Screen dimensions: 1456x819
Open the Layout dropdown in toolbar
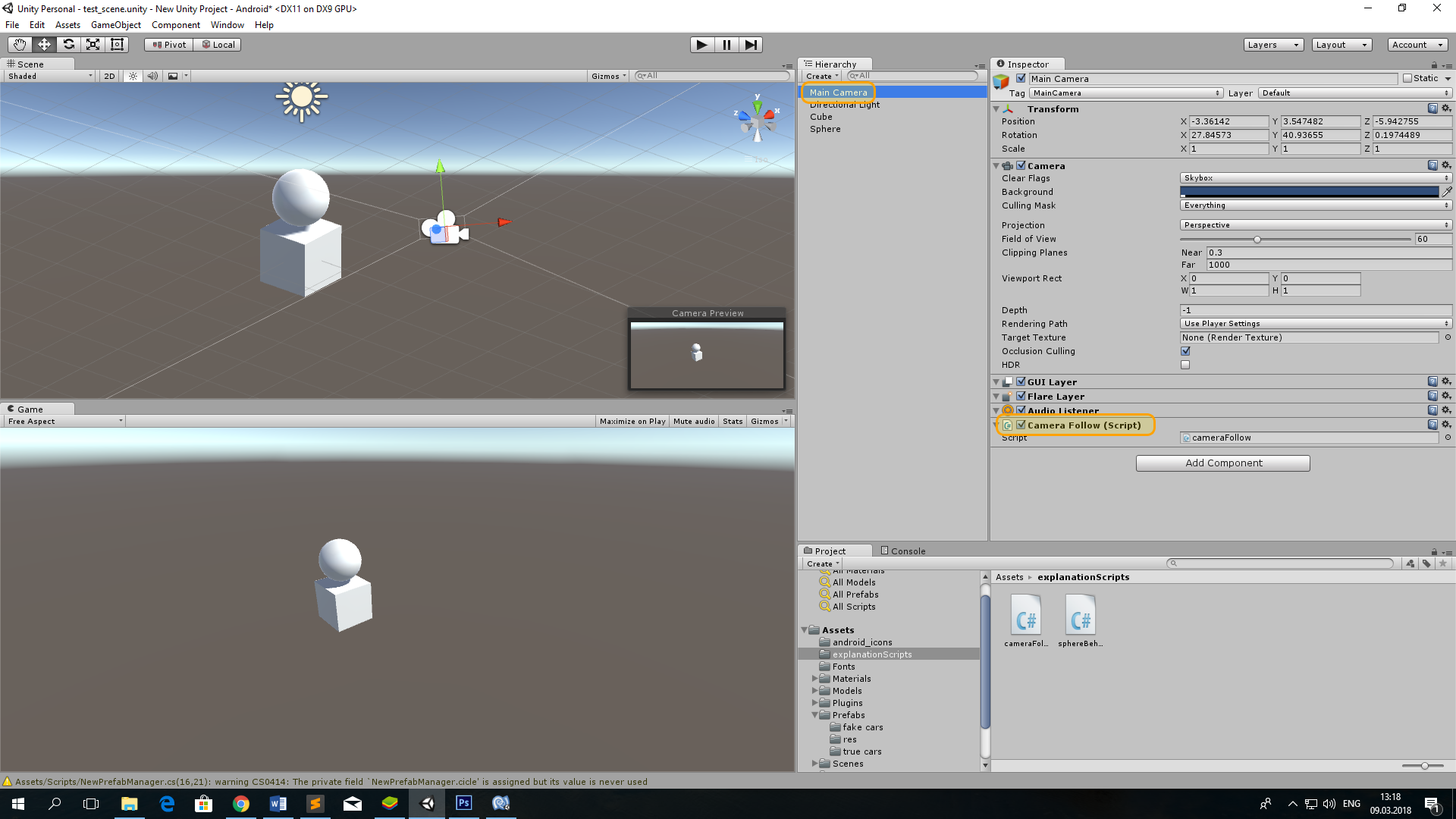(x=1339, y=44)
